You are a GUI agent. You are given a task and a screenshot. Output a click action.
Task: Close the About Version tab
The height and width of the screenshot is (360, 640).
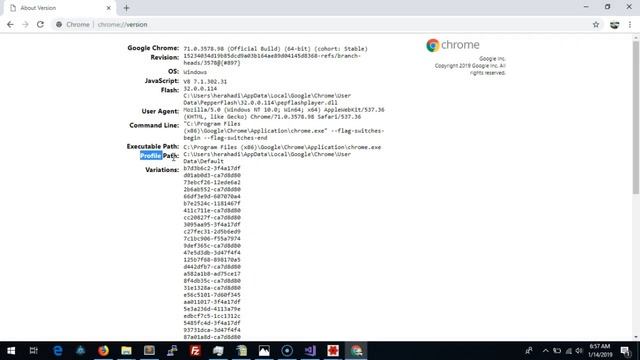109,8
